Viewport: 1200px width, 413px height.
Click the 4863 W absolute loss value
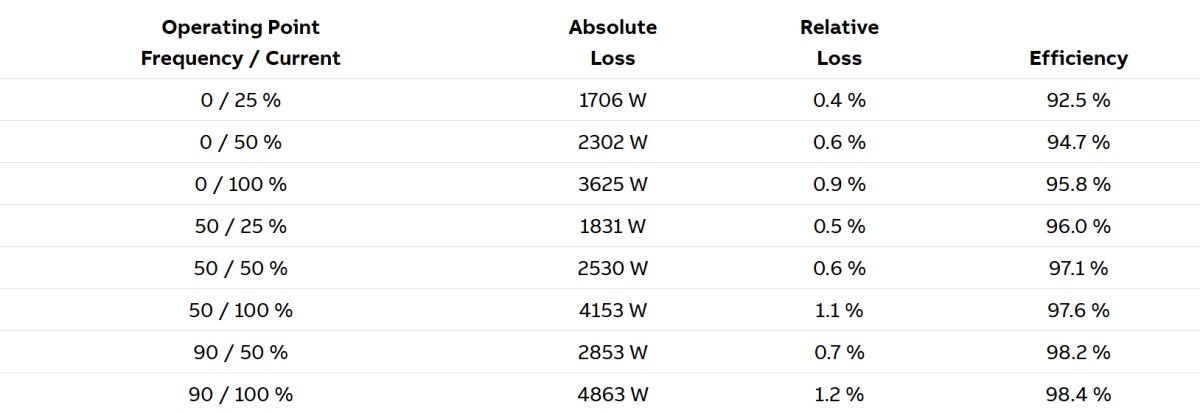coord(612,394)
